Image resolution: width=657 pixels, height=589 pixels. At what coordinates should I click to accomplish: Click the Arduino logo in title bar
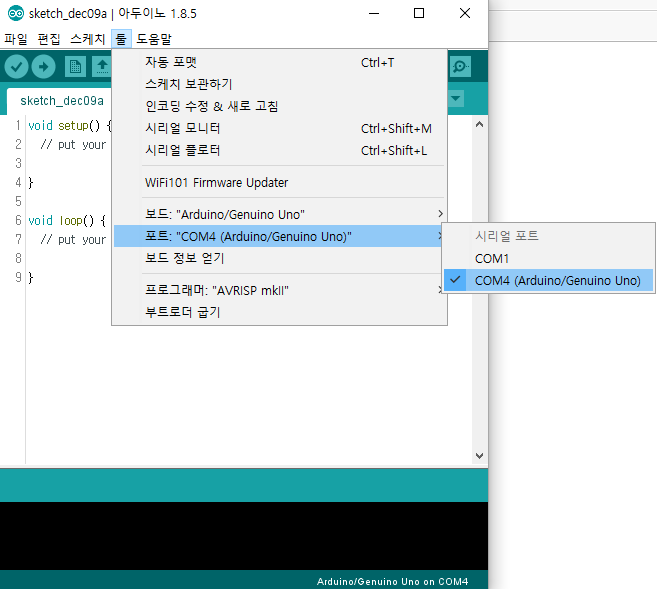click(x=16, y=13)
